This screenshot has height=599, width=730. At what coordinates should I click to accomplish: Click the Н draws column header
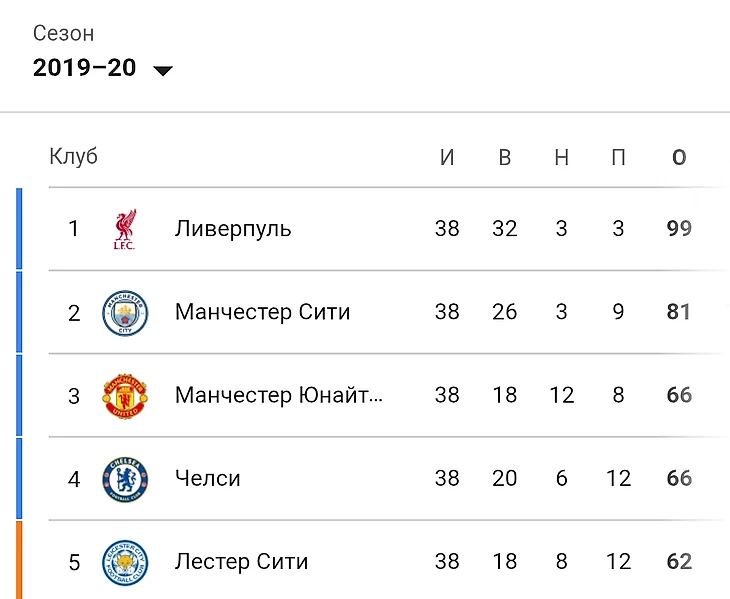coord(561,157)
